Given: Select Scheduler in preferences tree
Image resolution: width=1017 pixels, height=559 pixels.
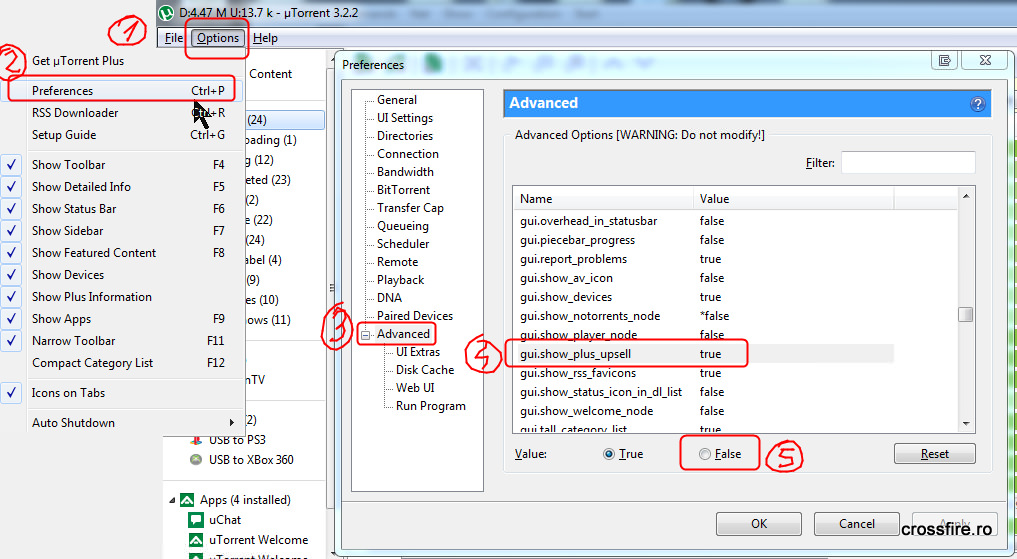Looking at the screenshot, I should (403, 244).
